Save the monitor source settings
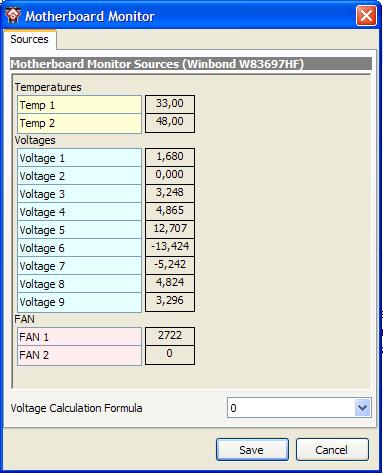 click(252, 450)
